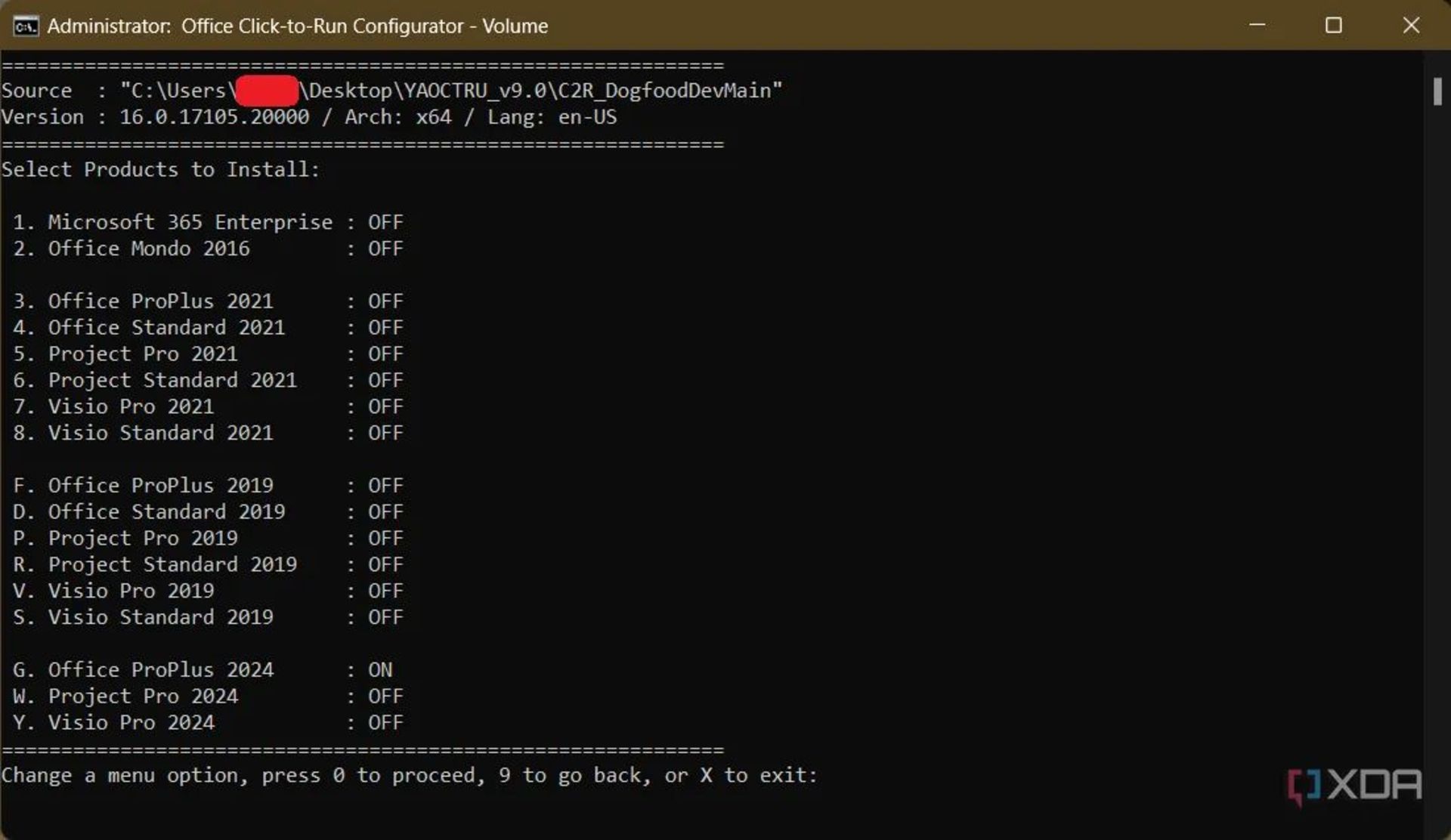Click the ON status of Office ProPlus 2024

point(379,670)
